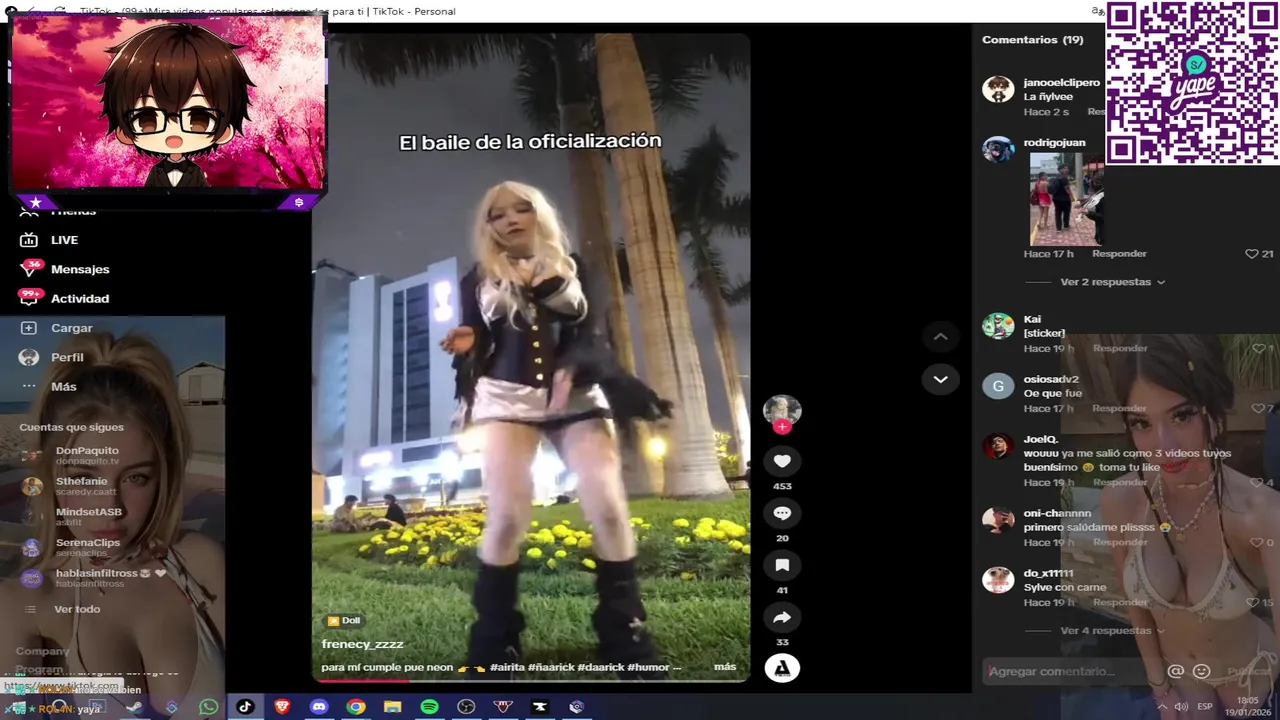Open Steam in the taskbar
Image resolution: width=1280 pixels, height=720 pixels.
click(134, 707)
